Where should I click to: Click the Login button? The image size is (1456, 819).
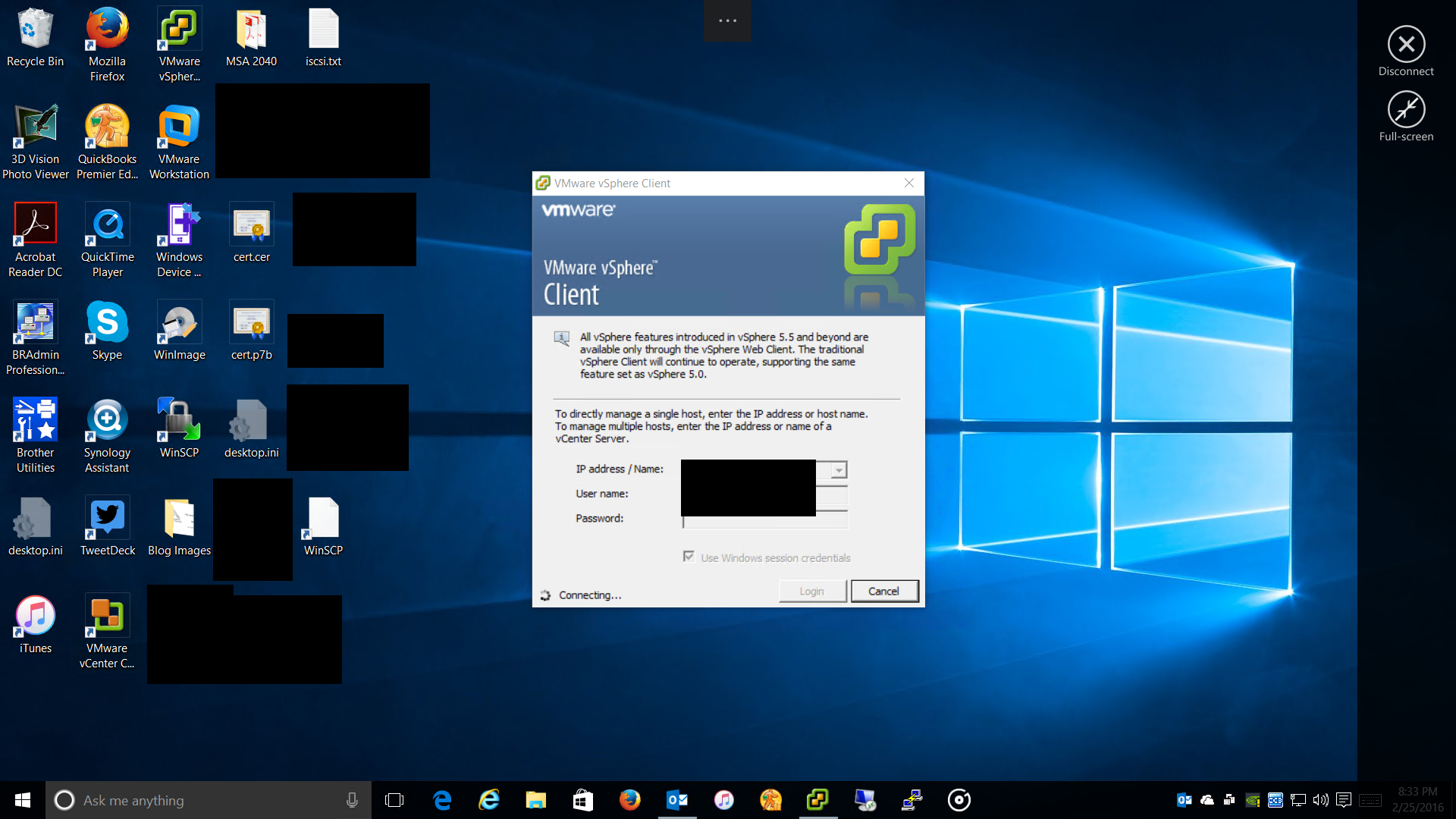click(812, 591)
